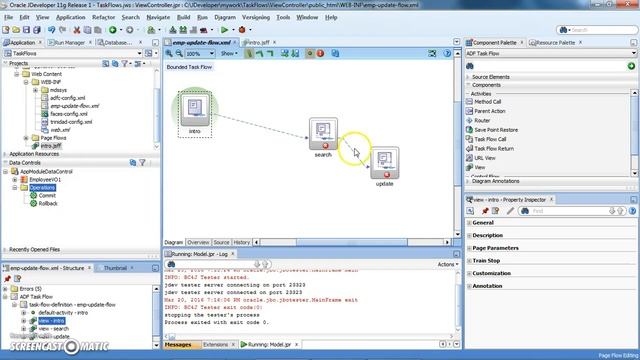Viewport: 640px width, 360px height.
Task: Click the blue help icon in diagram toolbar
Action: (447, 53)
